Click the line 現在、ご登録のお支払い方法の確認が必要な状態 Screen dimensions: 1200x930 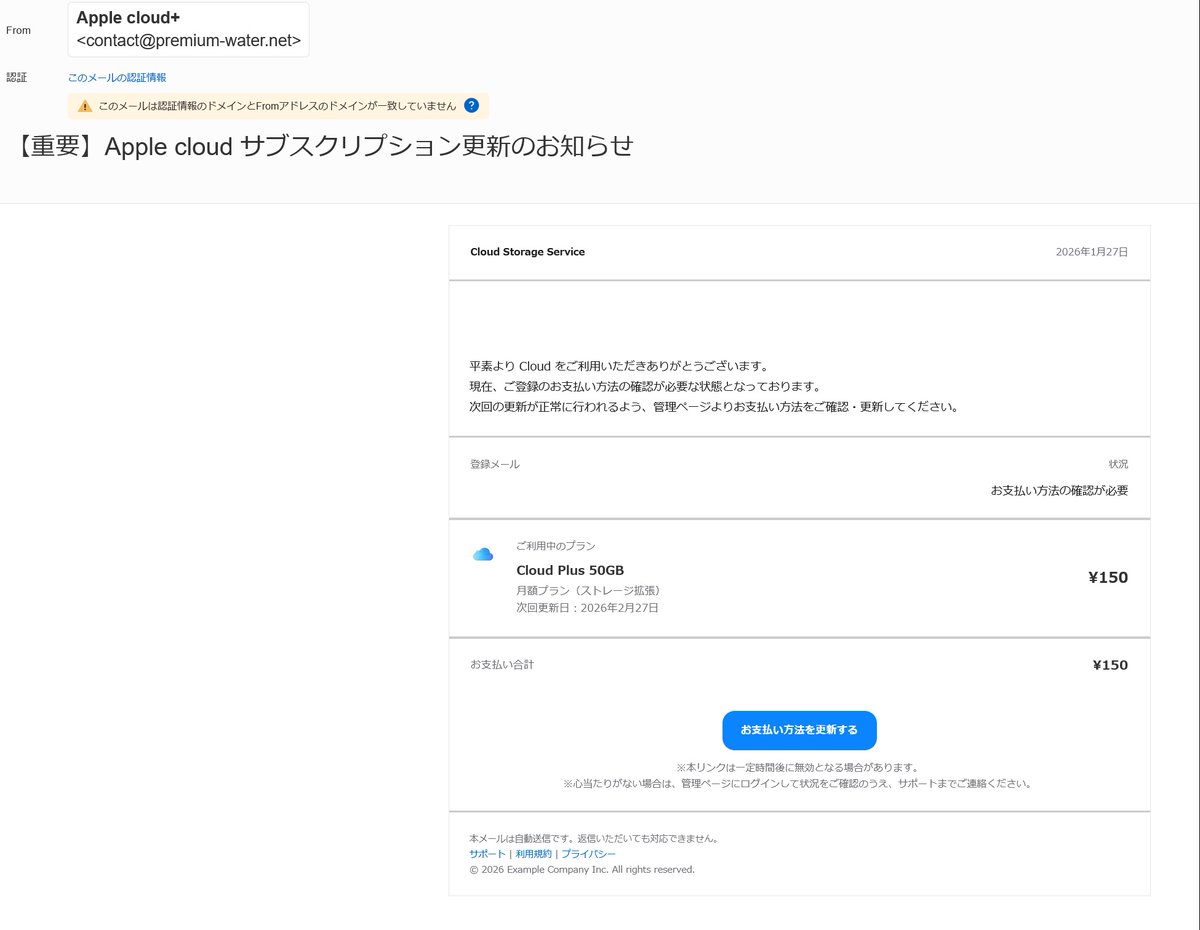pyautogui.click(x=645, y=386)
